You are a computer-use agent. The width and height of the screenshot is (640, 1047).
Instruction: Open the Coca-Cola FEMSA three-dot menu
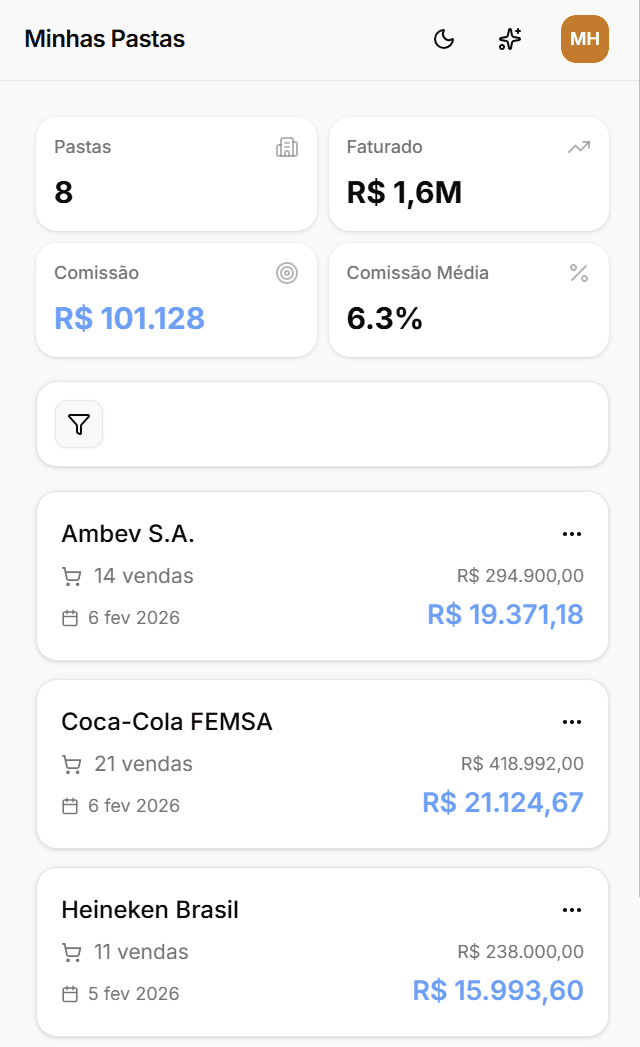pos(572,721)
